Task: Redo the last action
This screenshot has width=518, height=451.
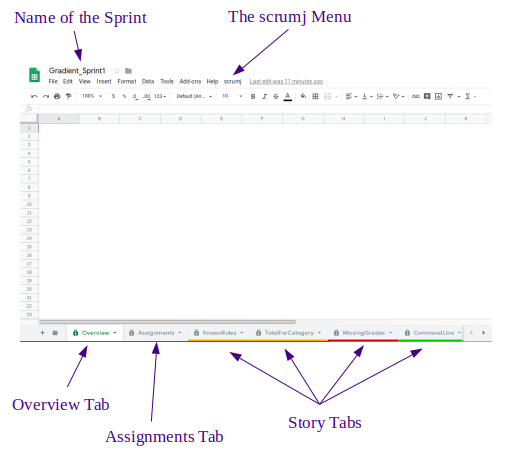Action: click(x=46, y=96)
